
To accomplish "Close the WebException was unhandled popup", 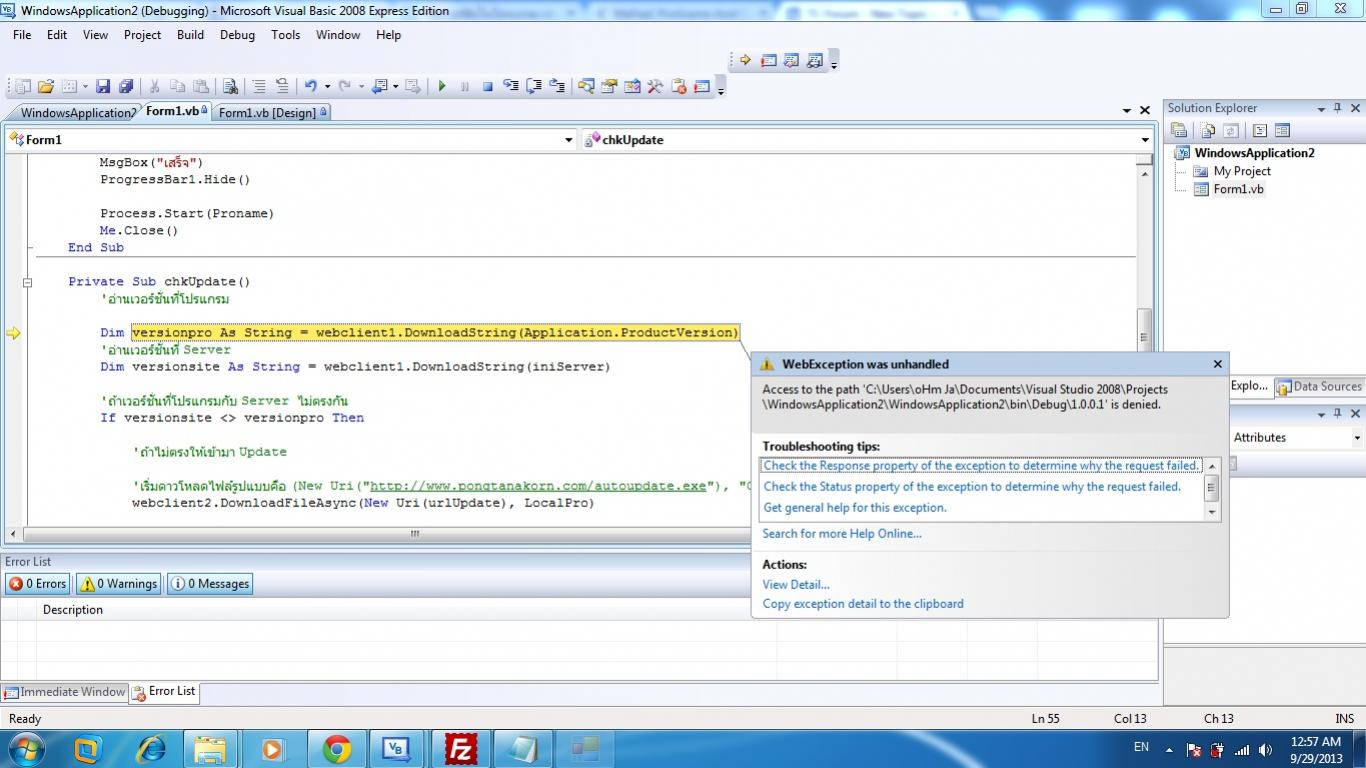I will (1217, 364).
